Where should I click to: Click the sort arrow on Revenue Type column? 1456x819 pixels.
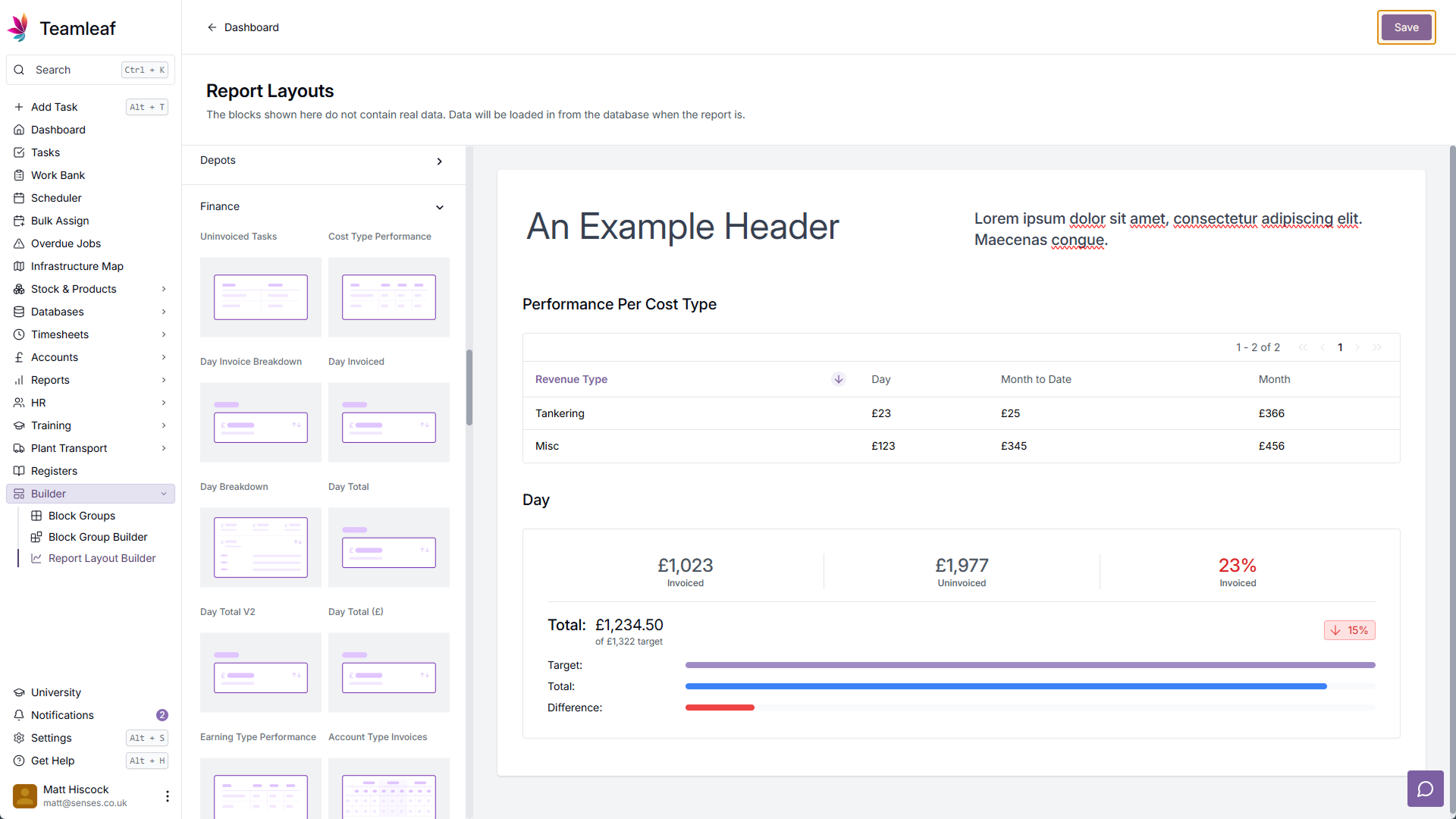[838, 379]
